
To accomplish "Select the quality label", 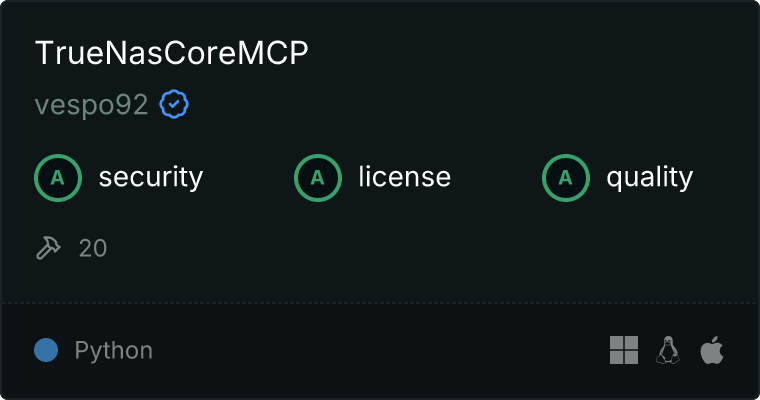I will (x=649, y=177).
